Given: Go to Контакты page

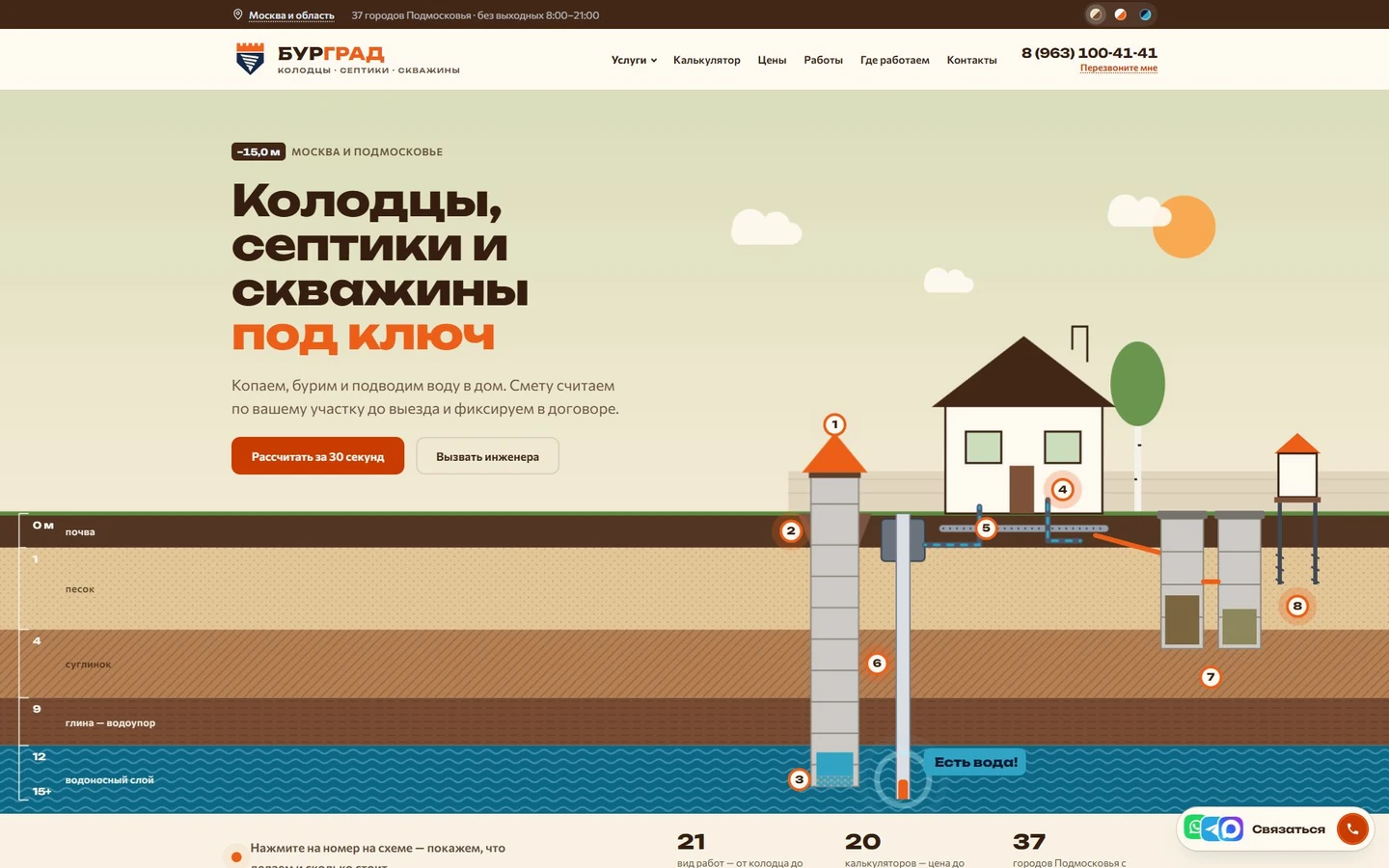Looking at the screenshot, I should click(971, 60).
